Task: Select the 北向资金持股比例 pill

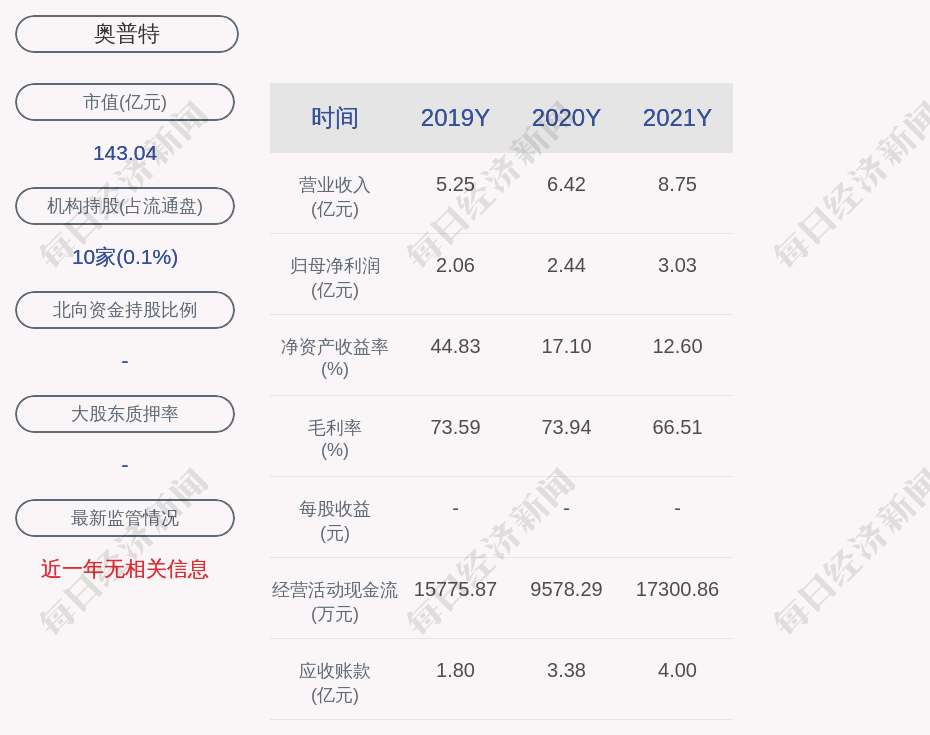Action: click(125, 310)
